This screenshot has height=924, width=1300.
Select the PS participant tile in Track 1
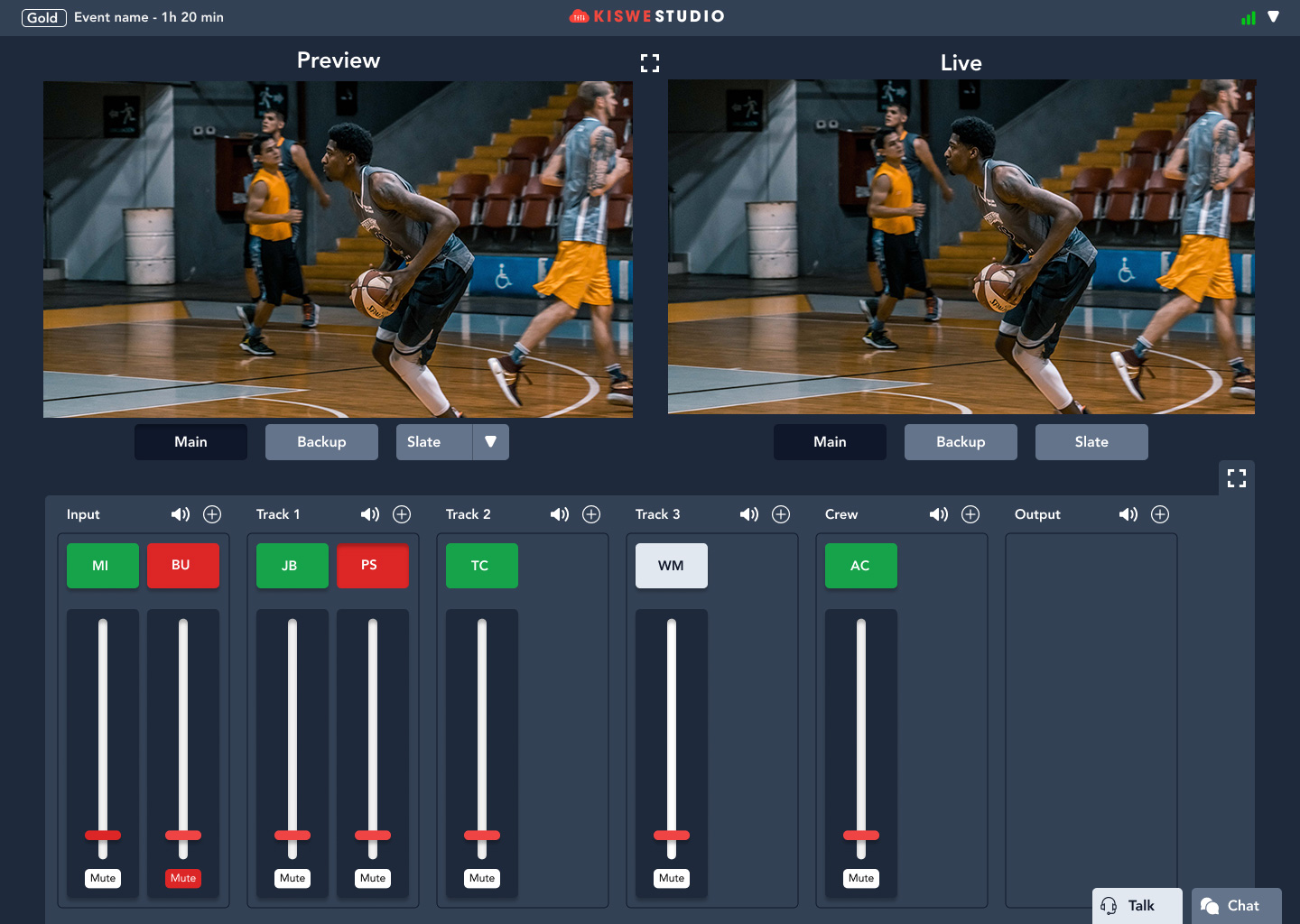[x=372, y=566]
